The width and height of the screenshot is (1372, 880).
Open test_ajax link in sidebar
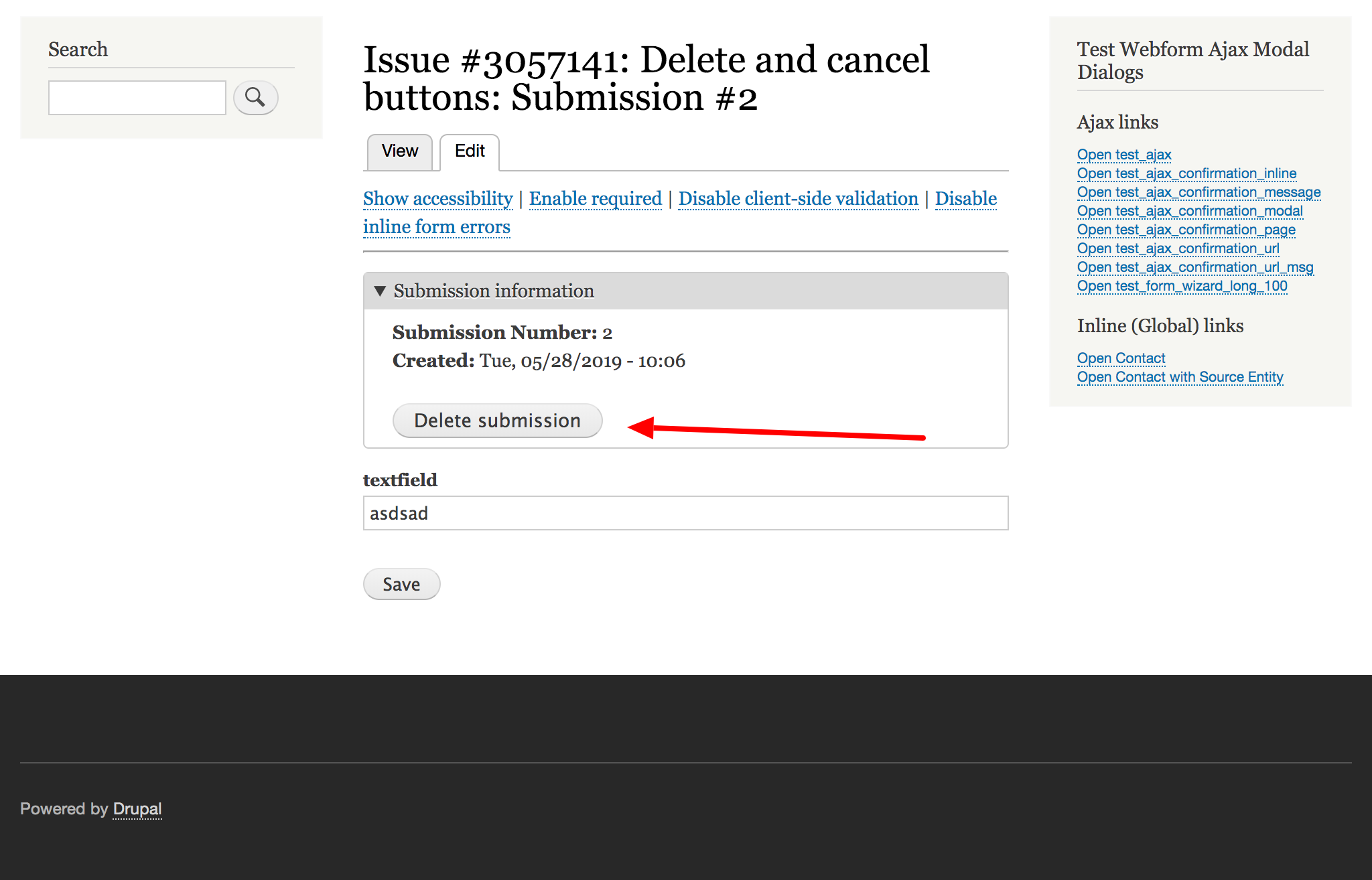[1124, 155]
